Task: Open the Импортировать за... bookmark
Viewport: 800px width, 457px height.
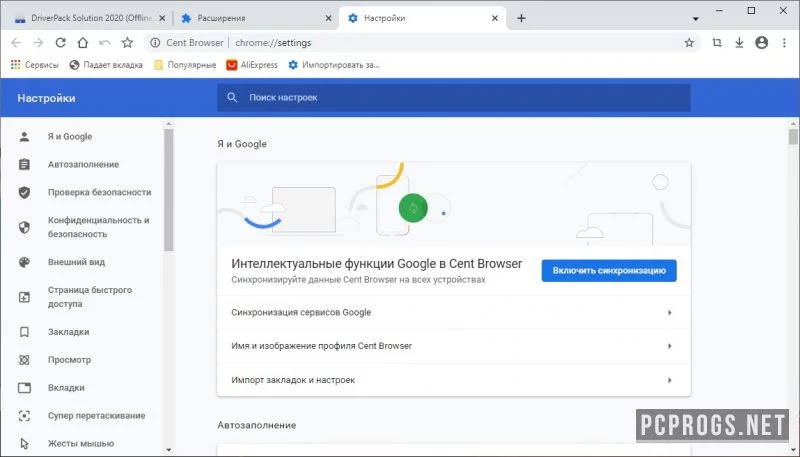Action: click(x=334, y=65)
